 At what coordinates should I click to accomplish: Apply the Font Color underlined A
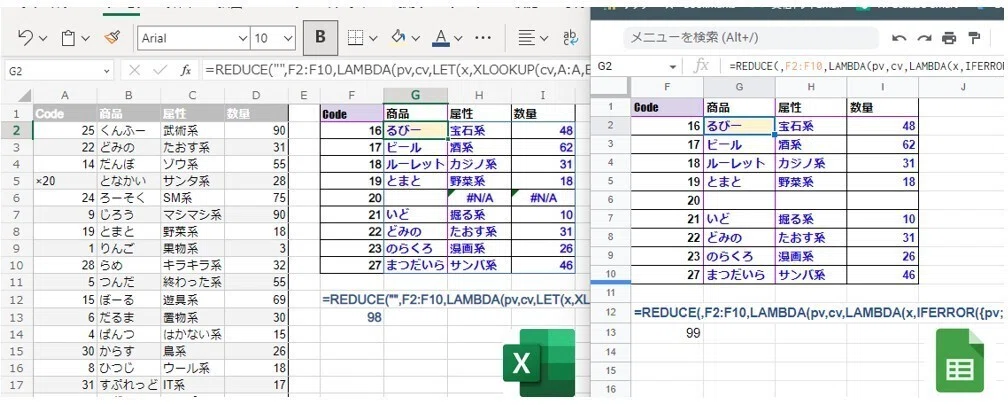(441, 38)
